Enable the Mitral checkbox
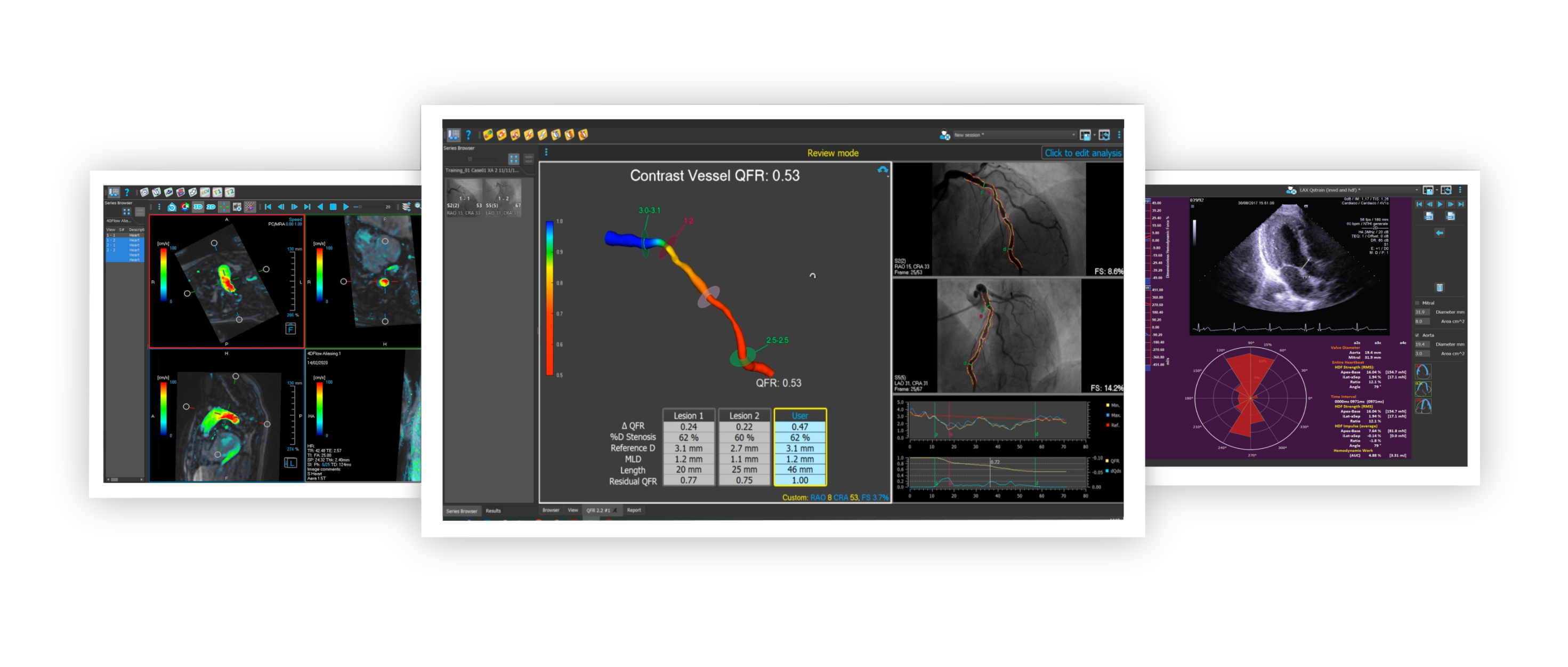1568x667 pixels. (1417, 303)
